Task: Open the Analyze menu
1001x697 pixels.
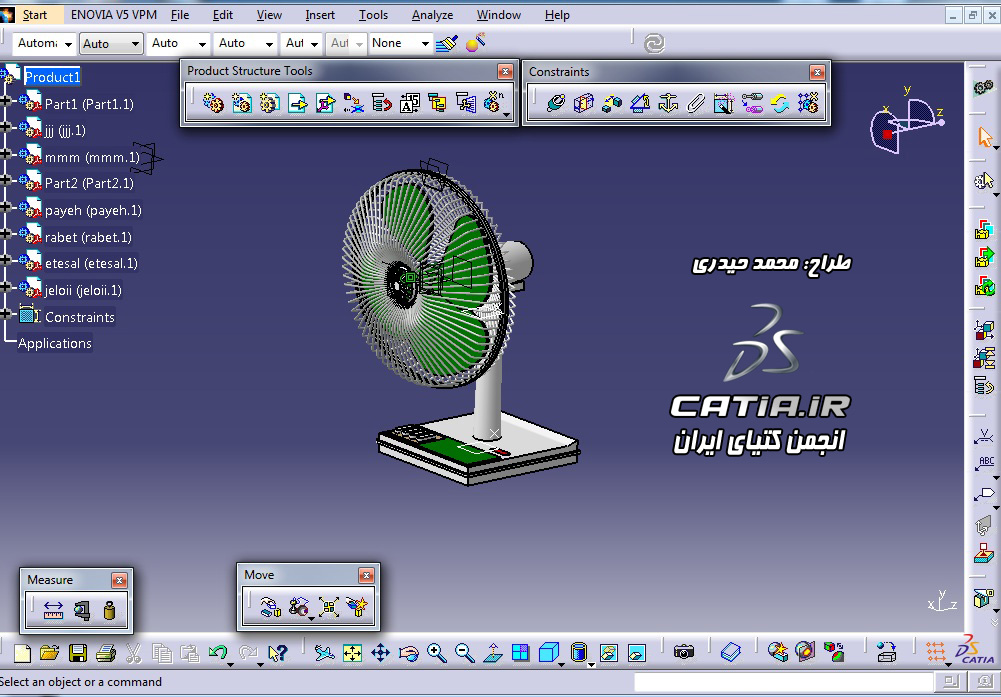Action: (x=432, y=15)
